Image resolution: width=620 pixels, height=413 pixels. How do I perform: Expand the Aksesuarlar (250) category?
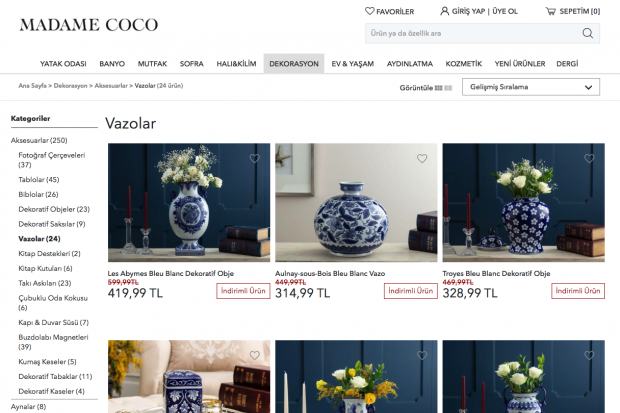coord(39,140)
